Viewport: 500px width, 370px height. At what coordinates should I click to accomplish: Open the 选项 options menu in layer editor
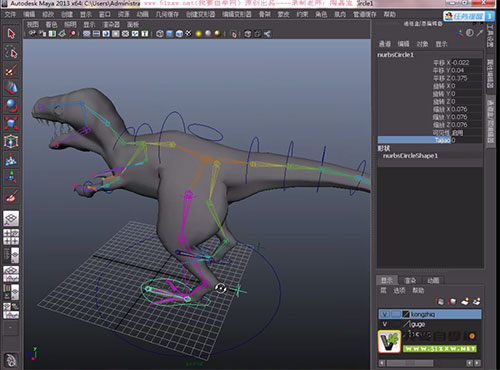(x=399, y=290)
